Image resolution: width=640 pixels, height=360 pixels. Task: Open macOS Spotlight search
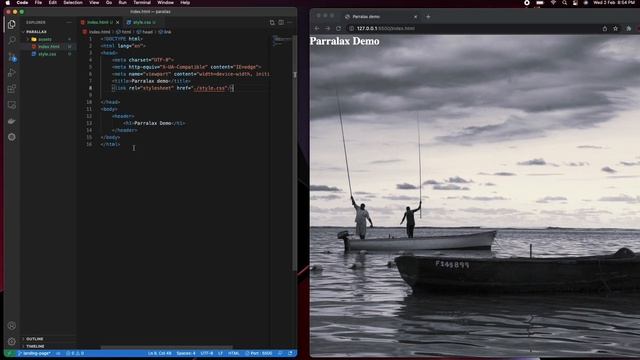pyautogui.click(x=564, y=3)
